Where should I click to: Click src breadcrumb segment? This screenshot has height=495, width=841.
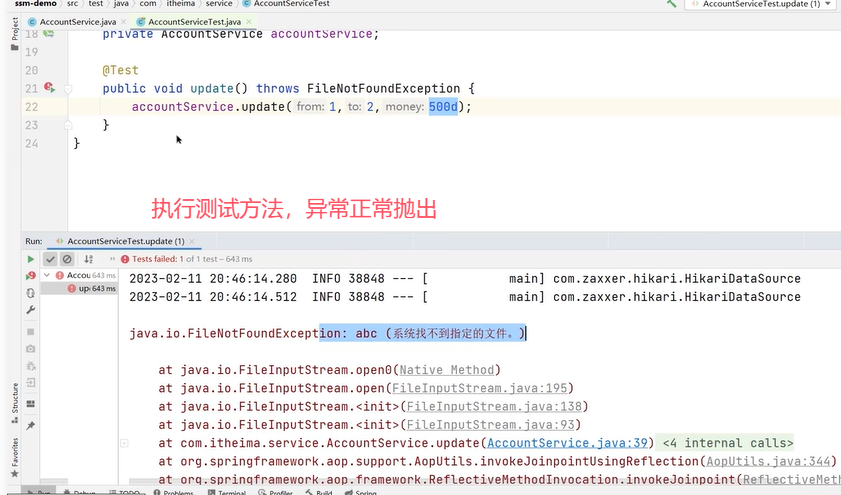pos(72,3)
